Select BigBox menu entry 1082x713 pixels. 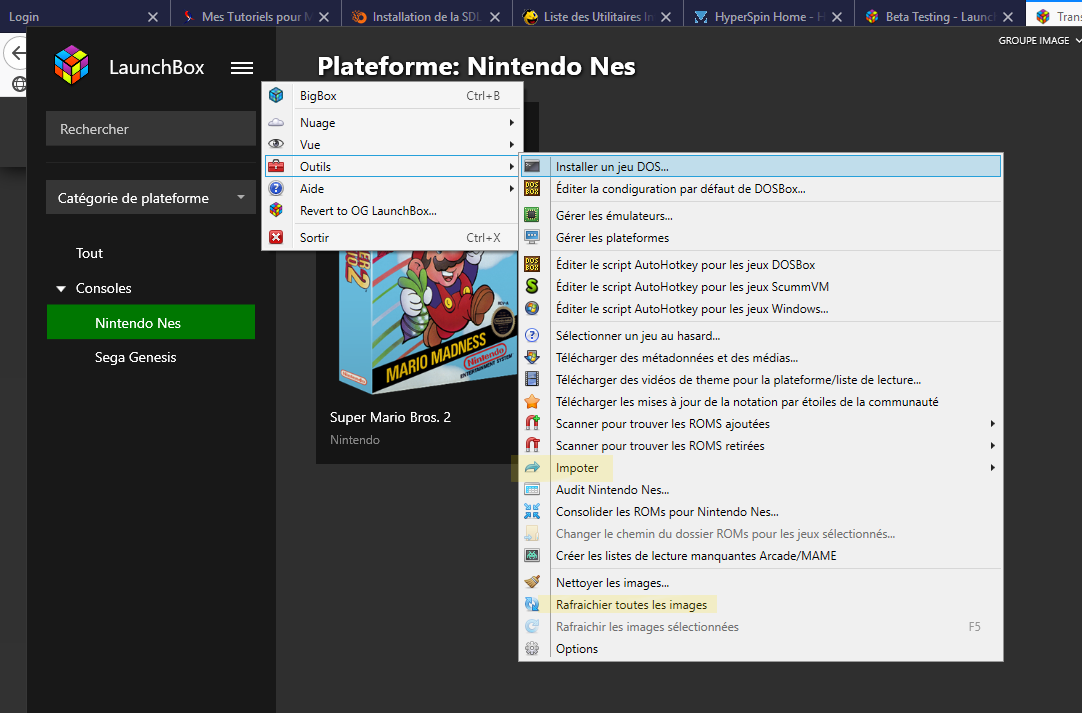pyautogui.click(x=391, y=95)
